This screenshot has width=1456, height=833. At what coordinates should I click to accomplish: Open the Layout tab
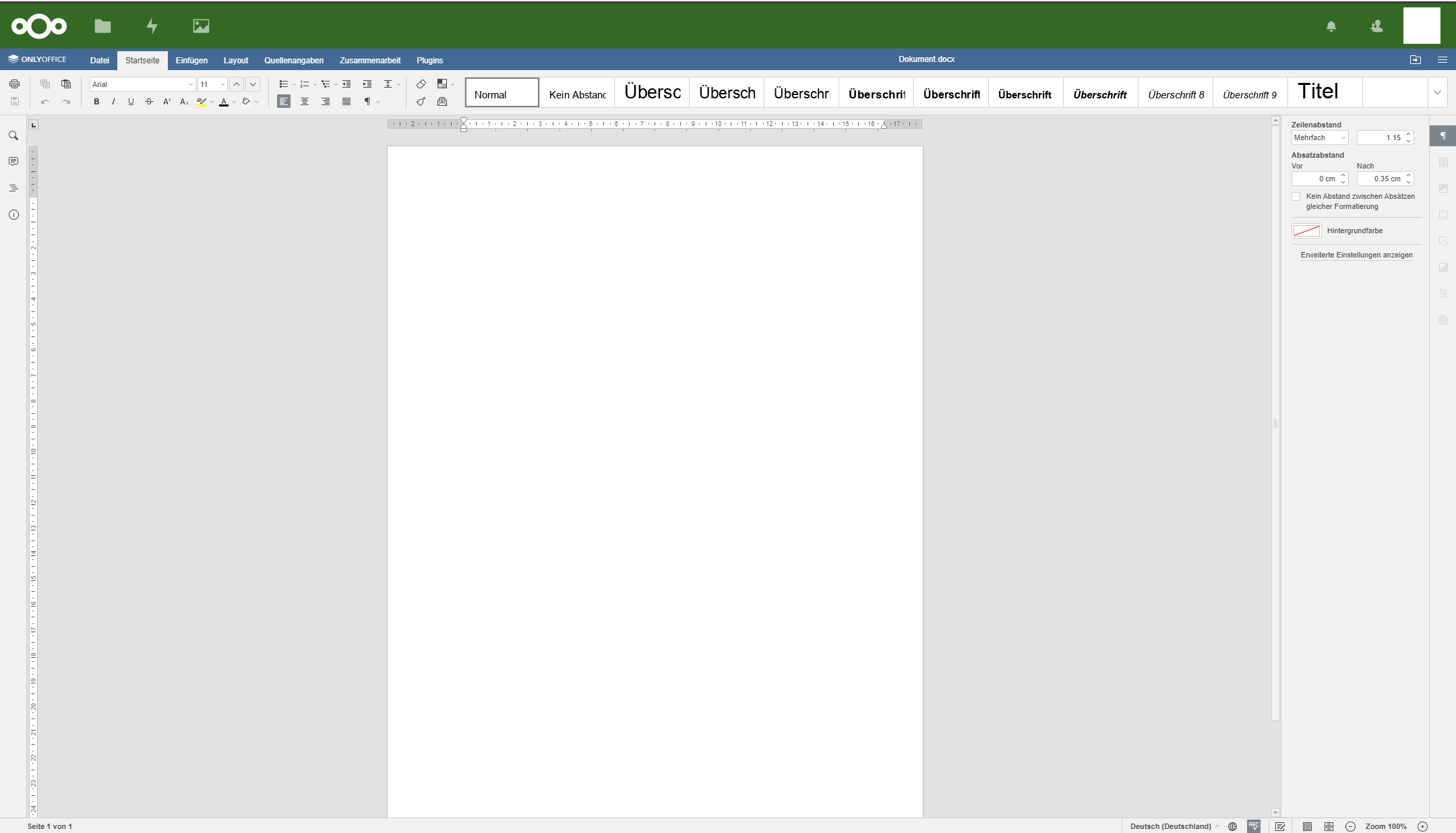[236, 61]
